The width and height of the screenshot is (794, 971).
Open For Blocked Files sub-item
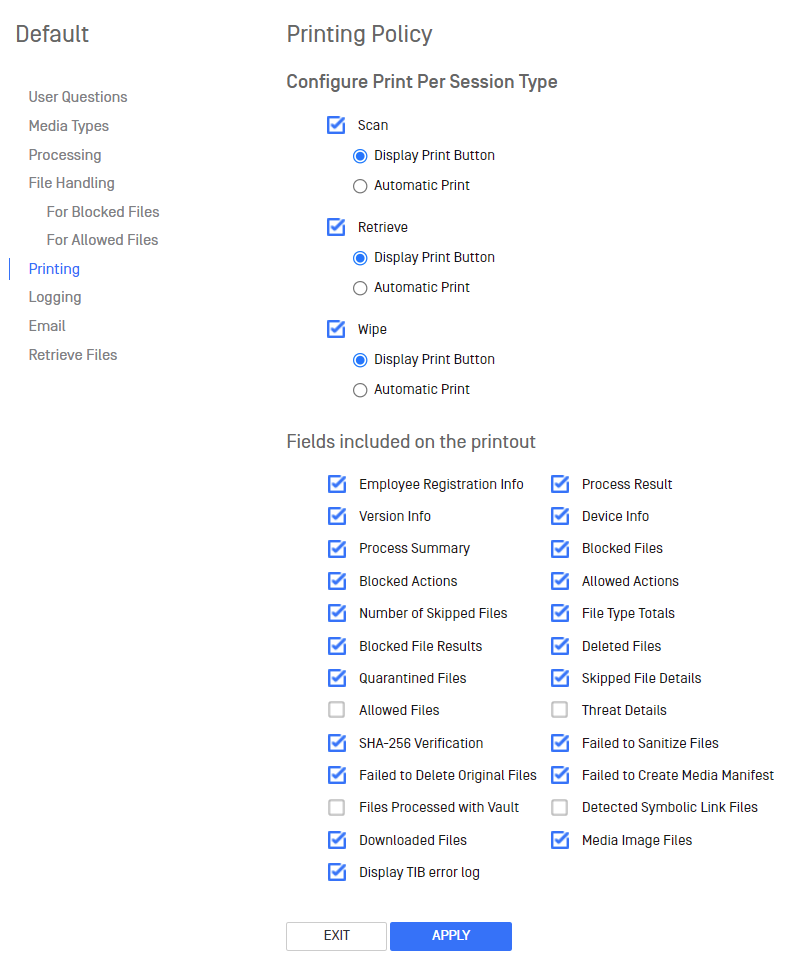pos(103,212)
